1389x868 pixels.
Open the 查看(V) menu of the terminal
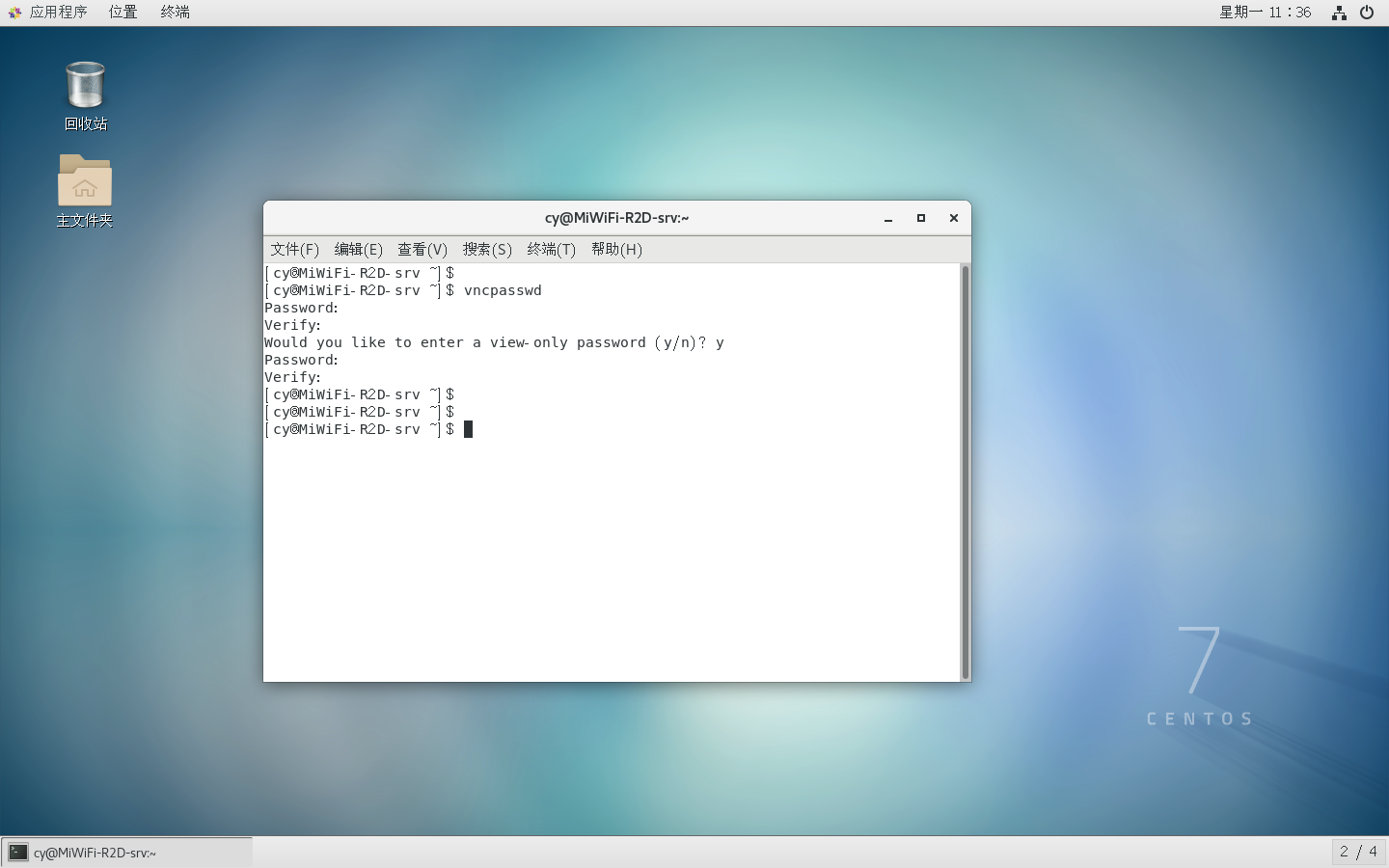coord(422,250)
